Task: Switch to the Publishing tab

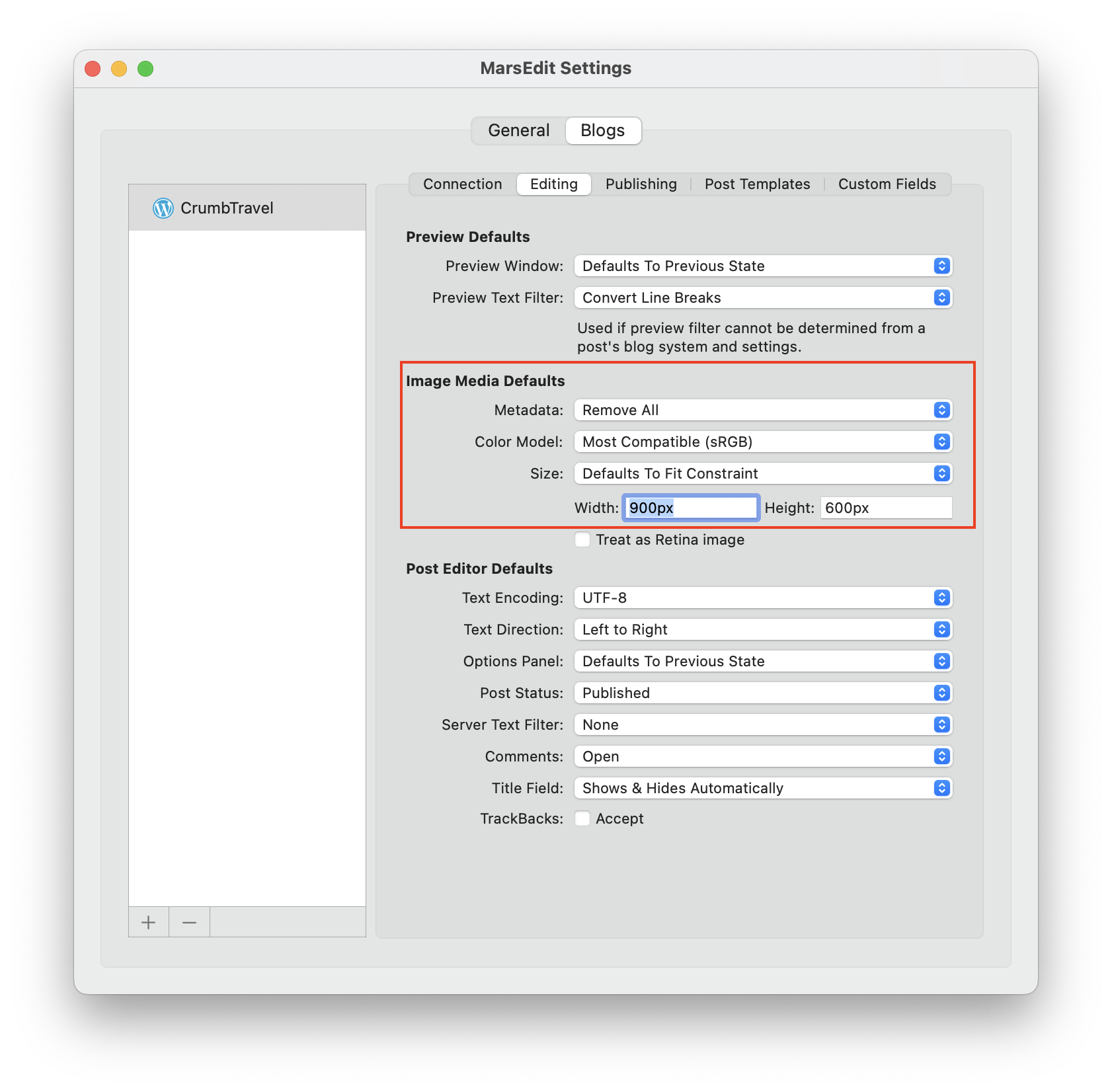Action: click(641, 184)
